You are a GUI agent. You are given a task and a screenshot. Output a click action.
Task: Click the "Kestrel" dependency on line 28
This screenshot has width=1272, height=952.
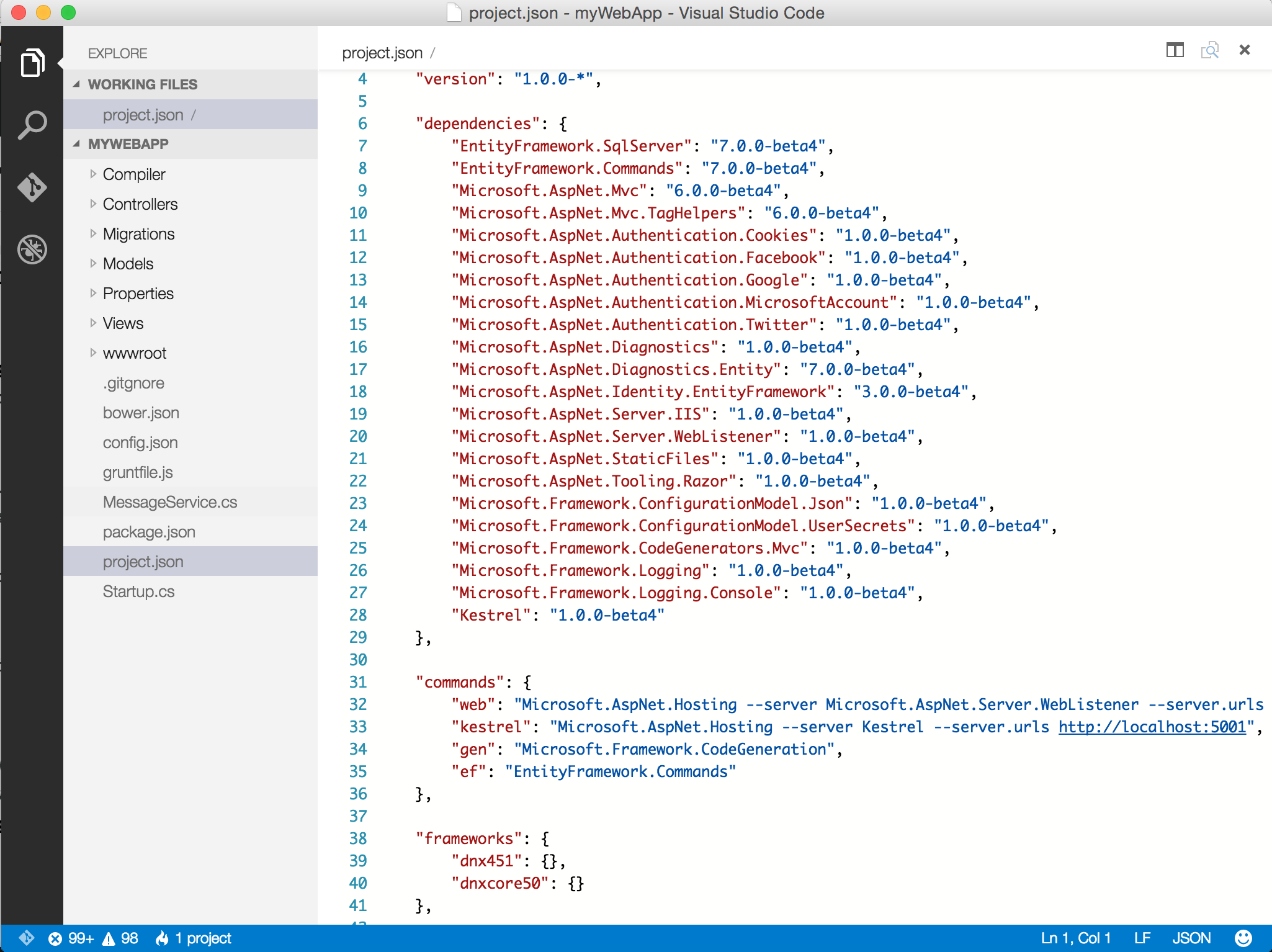tap(491, 615)
